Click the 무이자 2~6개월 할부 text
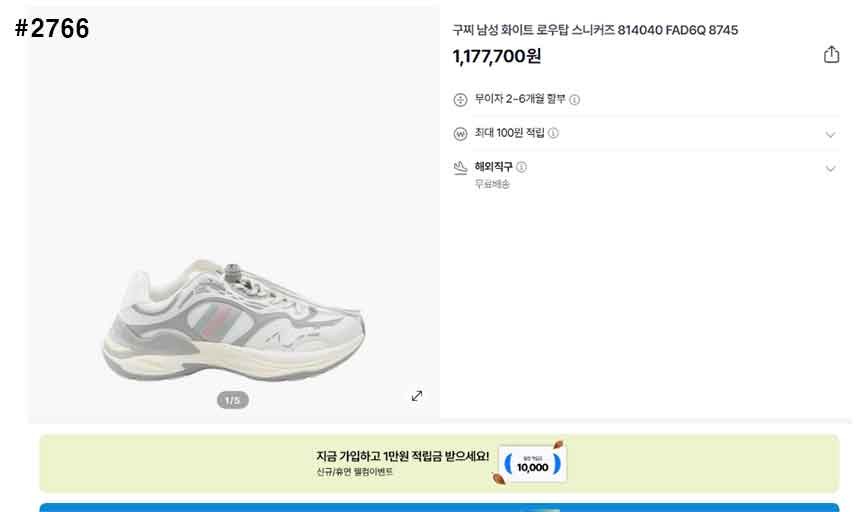860x512 pixels. click(519, 99)
